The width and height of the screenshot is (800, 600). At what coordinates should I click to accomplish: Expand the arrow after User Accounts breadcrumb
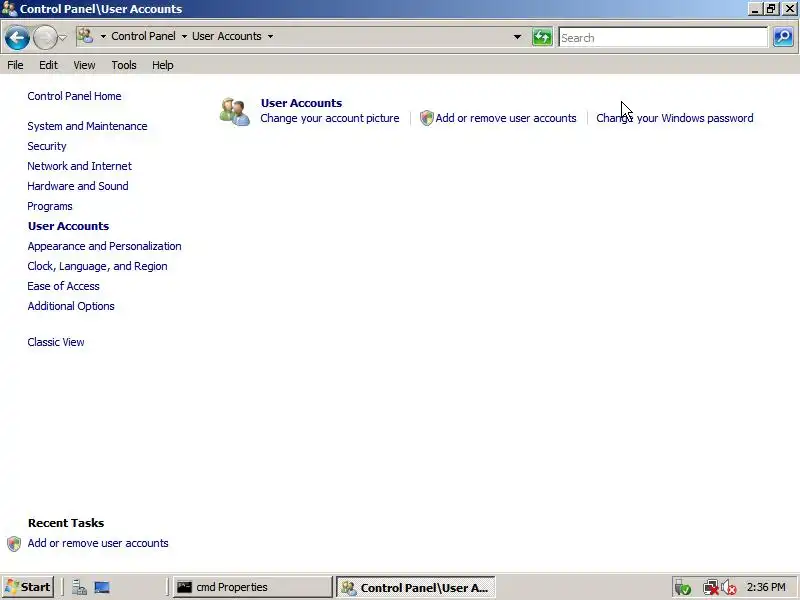tap(270, 37)
